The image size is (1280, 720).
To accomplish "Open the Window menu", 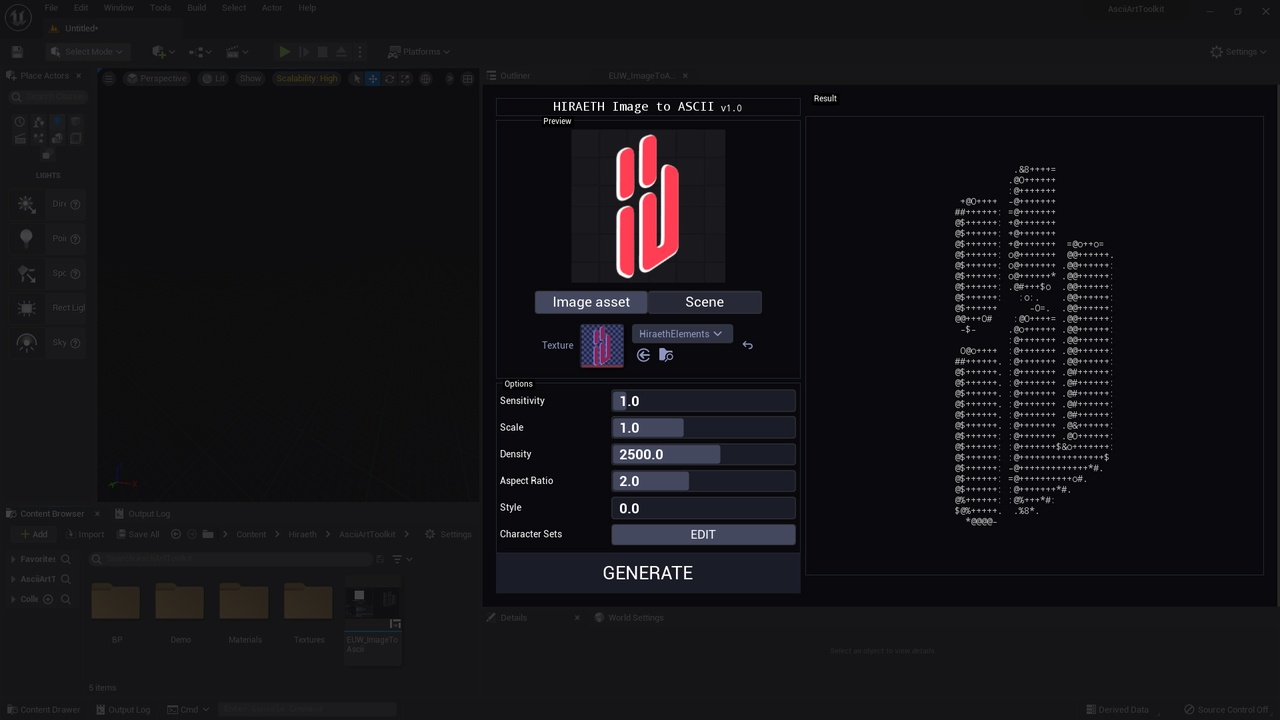I will [118, 8].
